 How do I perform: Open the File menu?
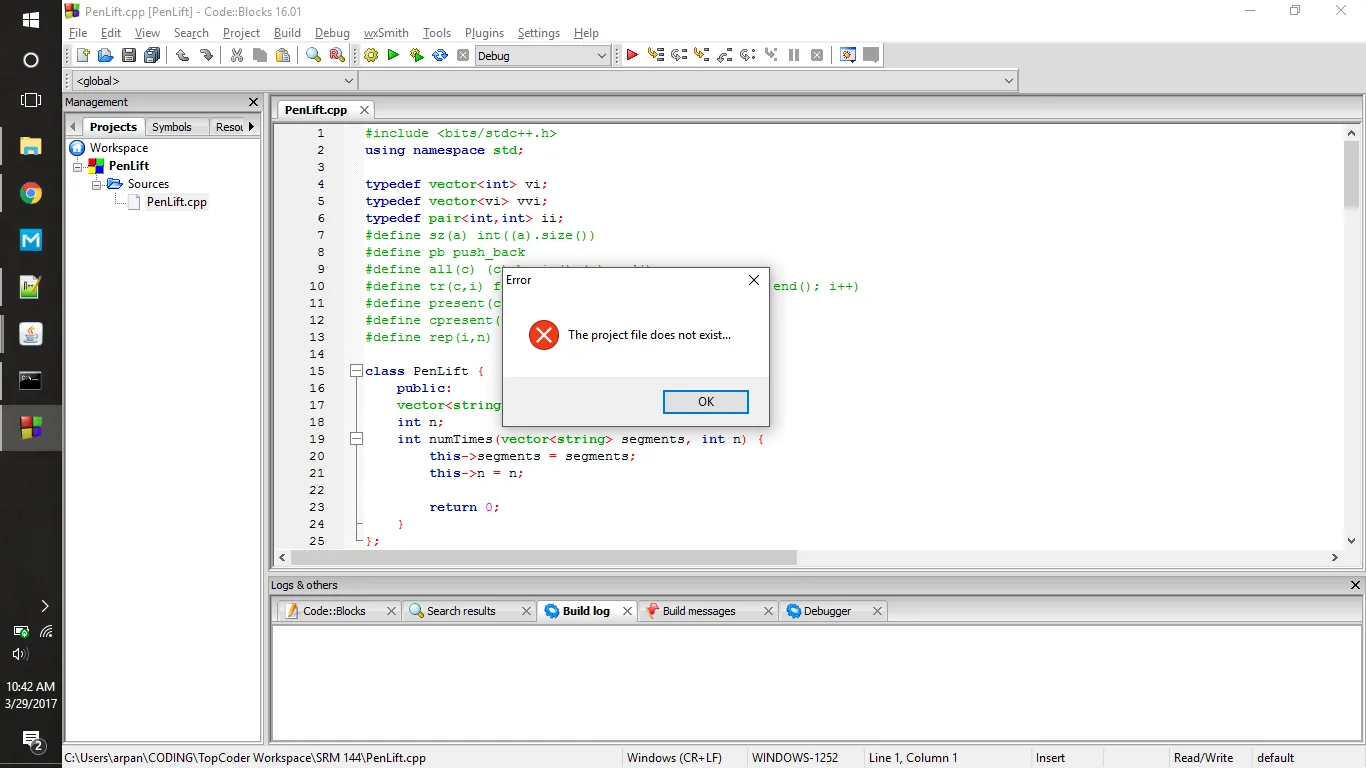coord(78,33)
